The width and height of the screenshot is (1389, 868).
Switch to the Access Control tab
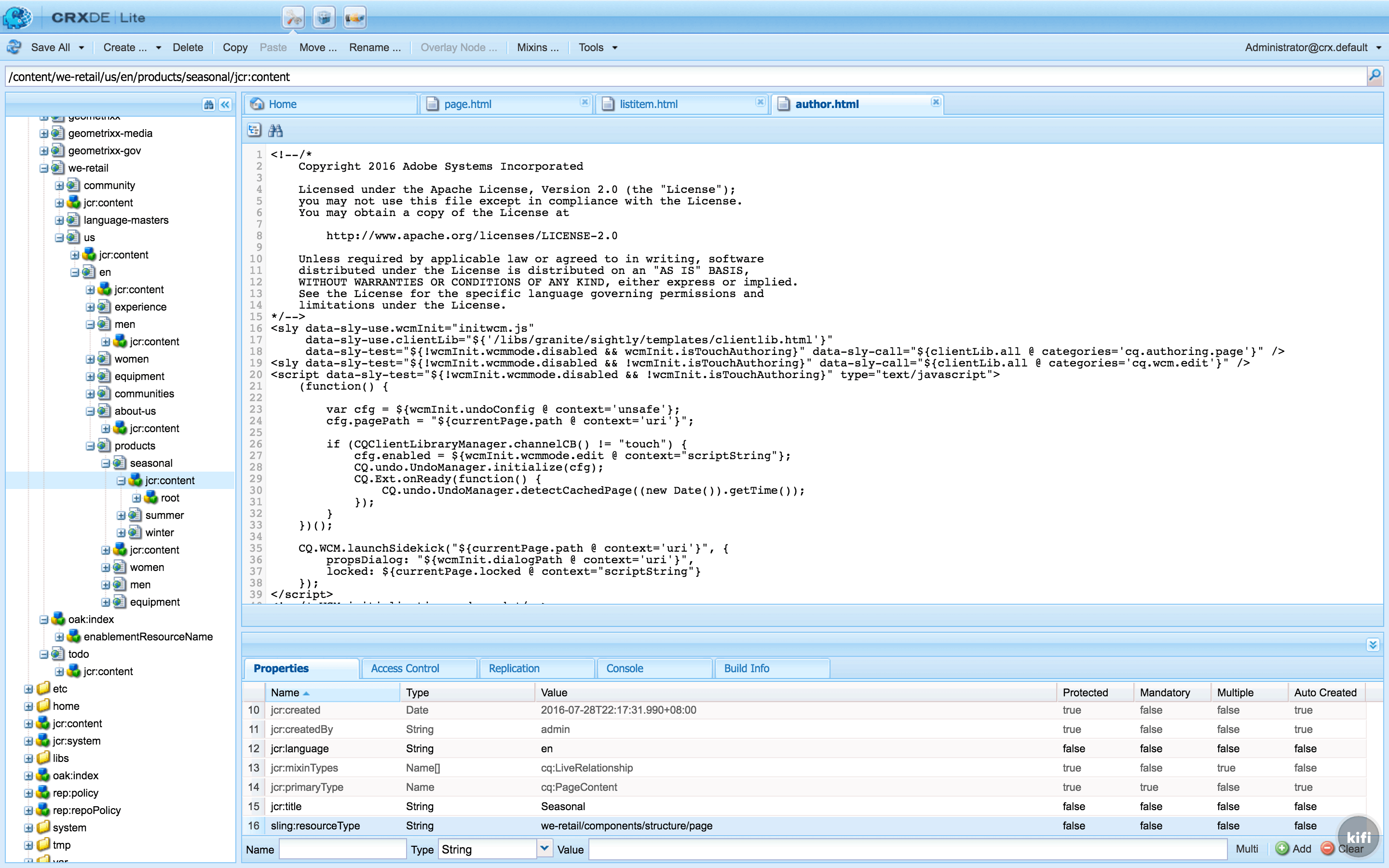(405, 668)
